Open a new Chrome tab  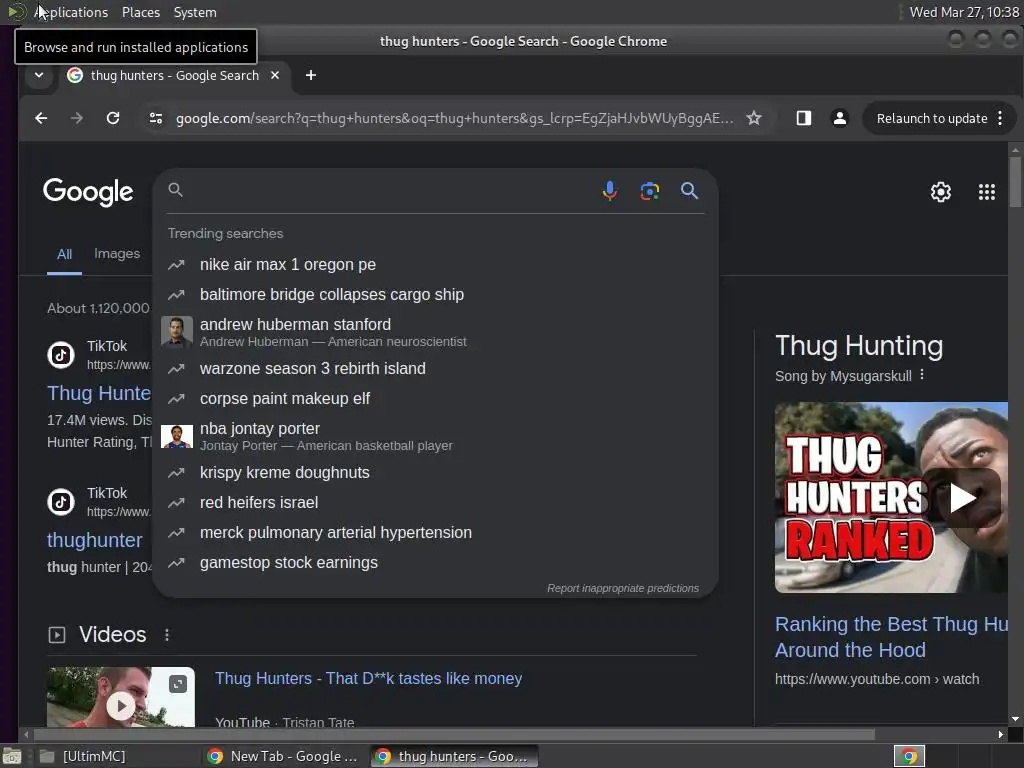311,75
